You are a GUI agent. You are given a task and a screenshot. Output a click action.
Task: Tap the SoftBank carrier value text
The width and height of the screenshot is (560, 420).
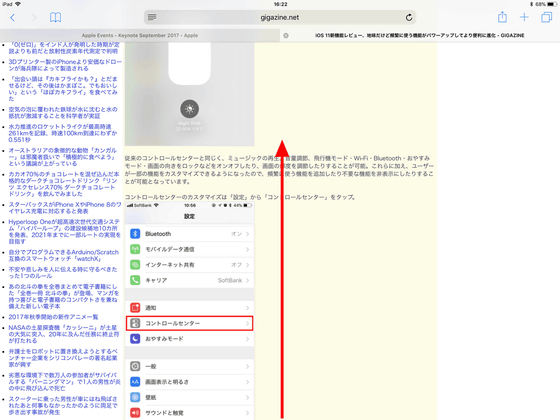(x=230, y=280)
